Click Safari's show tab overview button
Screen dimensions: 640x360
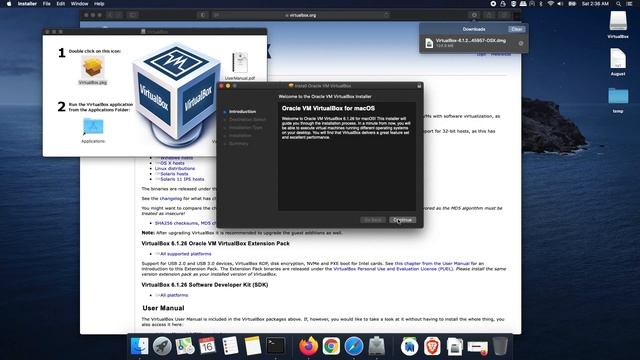click(x=504, y=15)
